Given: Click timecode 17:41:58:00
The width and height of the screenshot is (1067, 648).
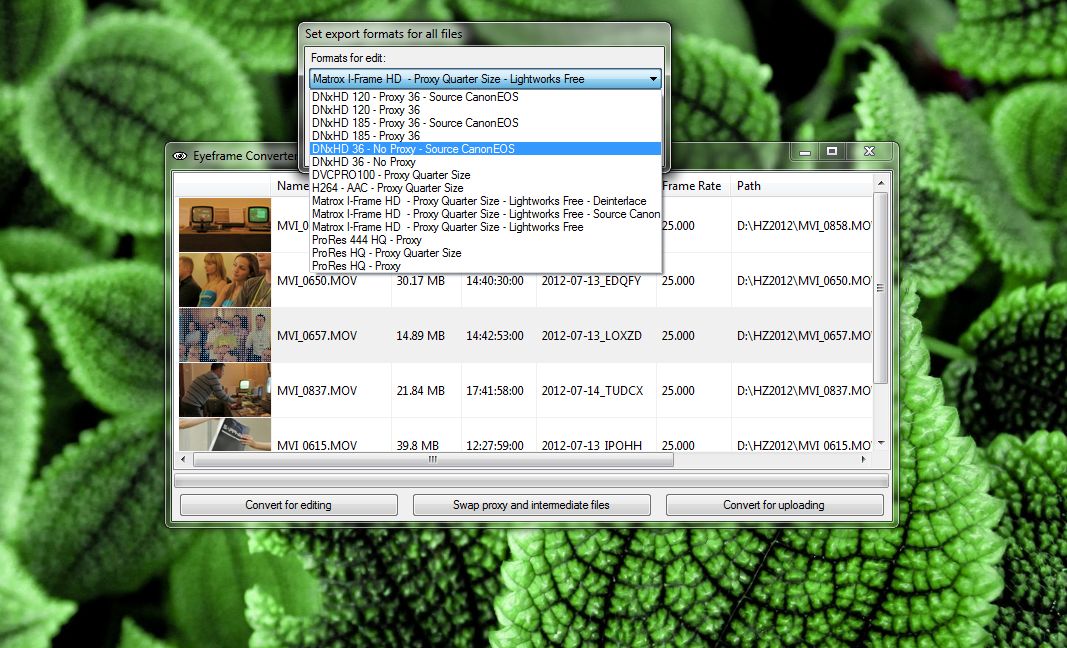Looking at the screenshot, I should [495, 391].
